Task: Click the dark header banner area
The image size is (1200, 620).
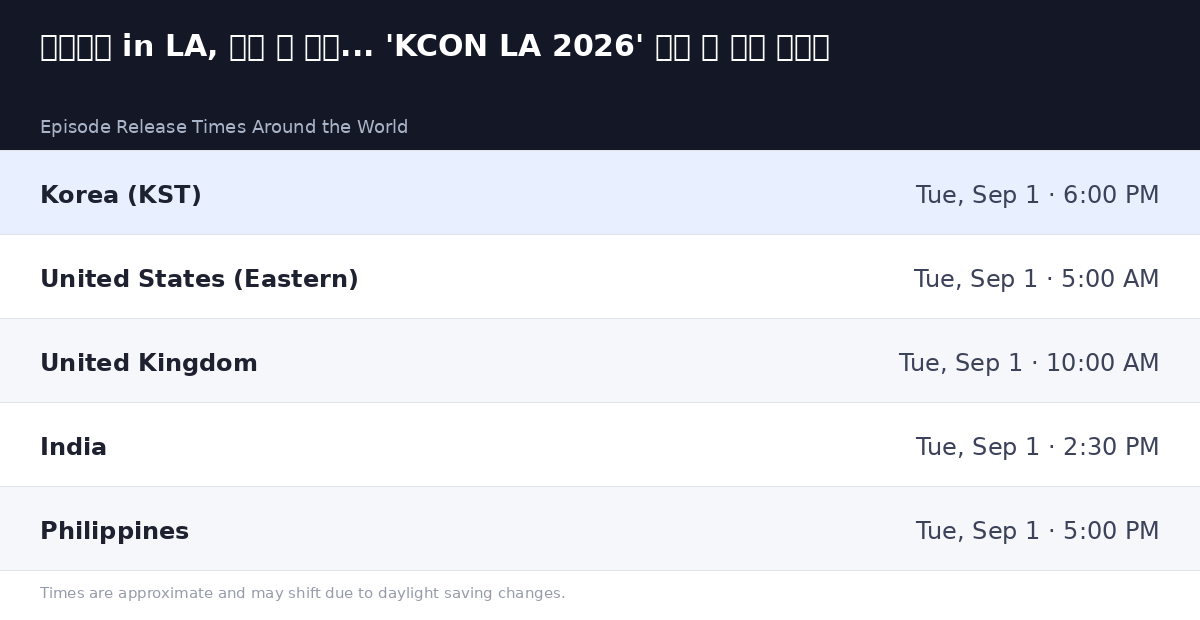Action: pyautogui.click(x=600, y=75)
